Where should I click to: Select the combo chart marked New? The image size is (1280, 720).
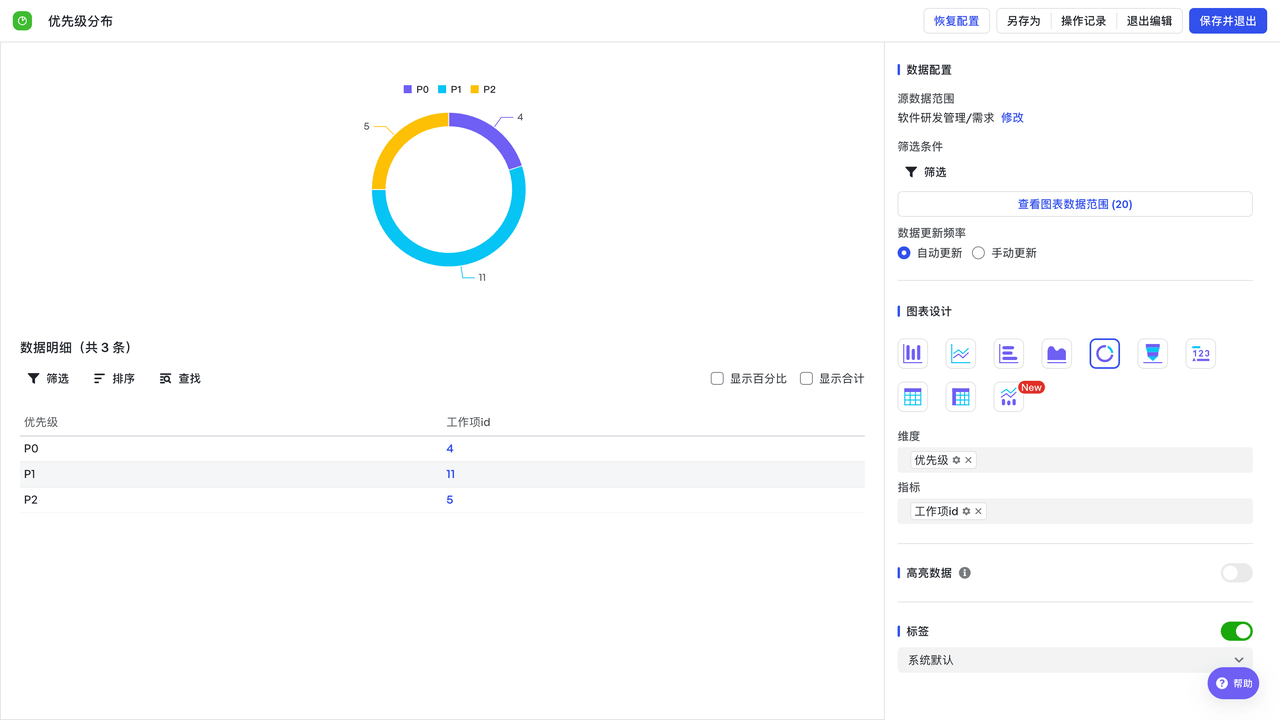[x=1008, y=397]
